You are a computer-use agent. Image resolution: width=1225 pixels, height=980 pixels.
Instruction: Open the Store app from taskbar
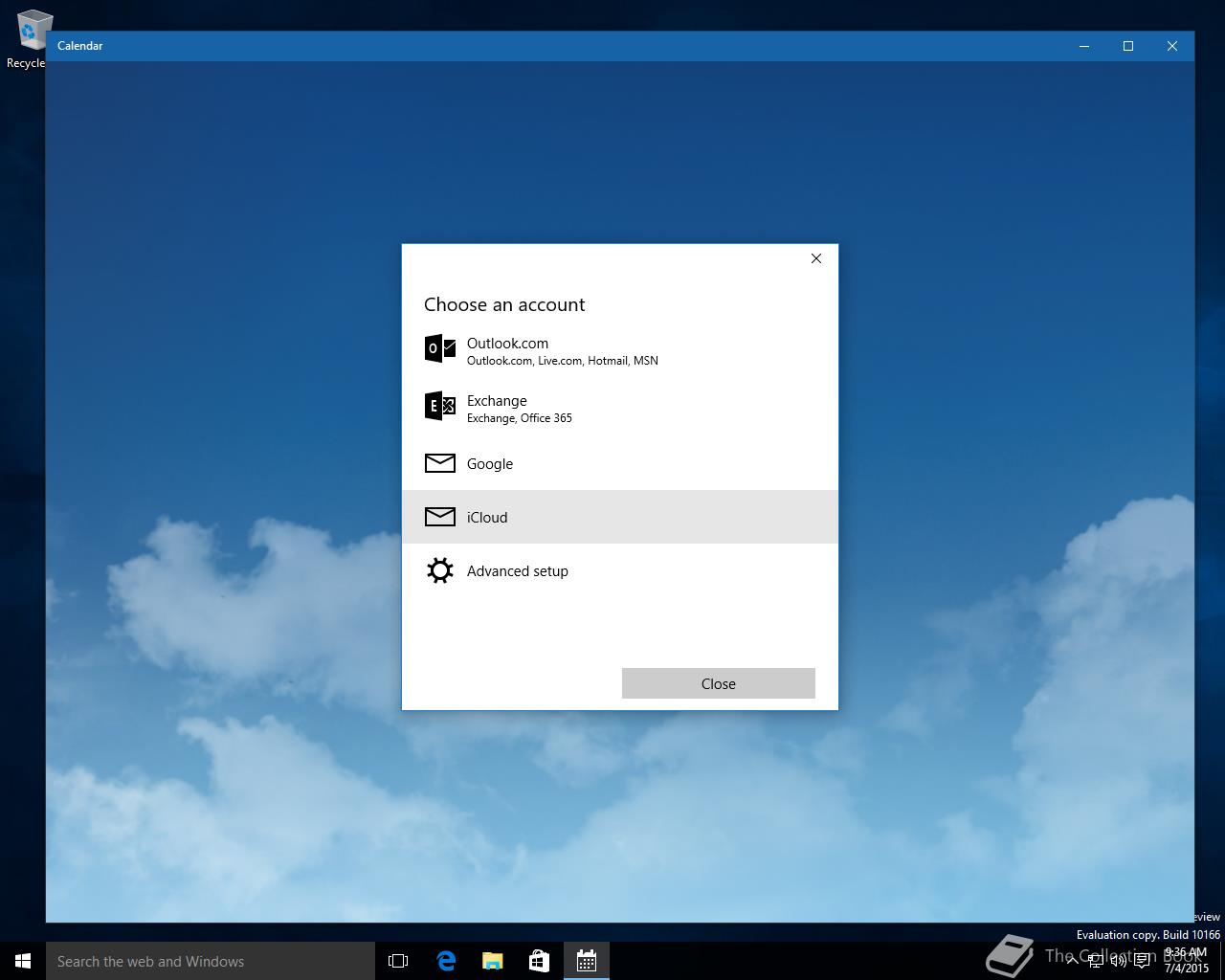[x=540, y=961]
